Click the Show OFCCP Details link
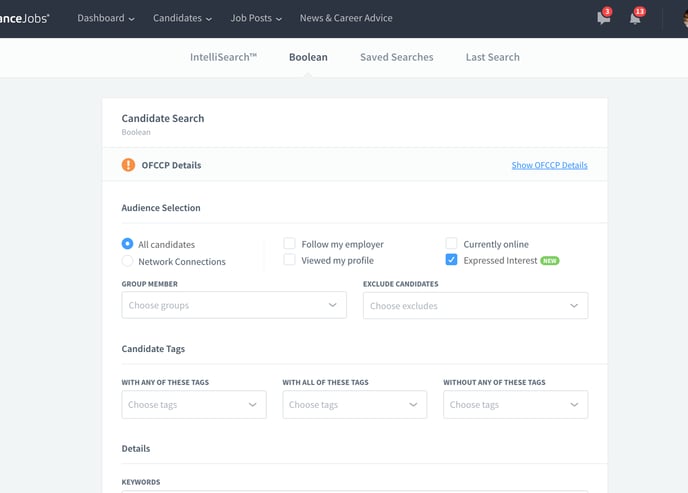Viewport: 688px width, 493px height. coord(549,165)
